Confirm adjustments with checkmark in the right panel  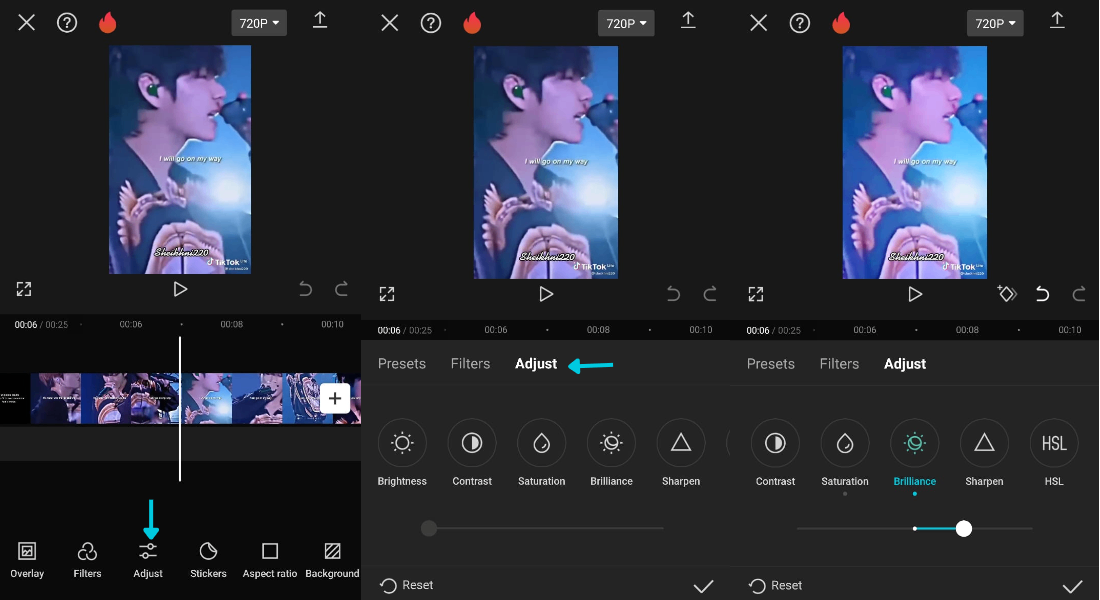pyautogui.click(x=1073, y=585)
